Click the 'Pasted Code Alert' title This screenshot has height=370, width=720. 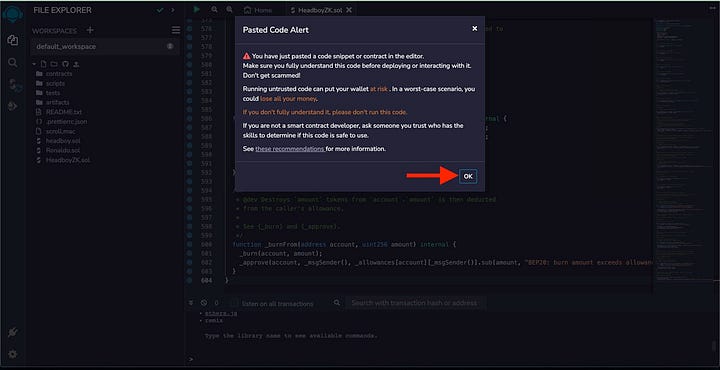tap(276, 30)
